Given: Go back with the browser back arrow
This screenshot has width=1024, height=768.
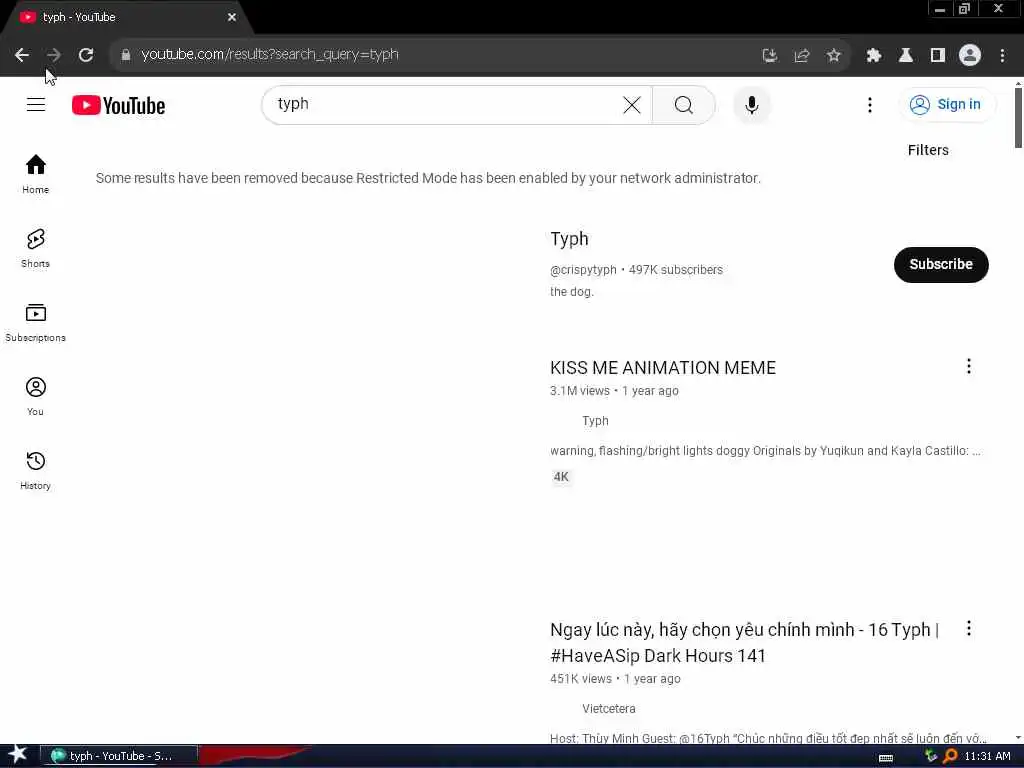Looking at the screenshot, I should click(x=22, y=55).
